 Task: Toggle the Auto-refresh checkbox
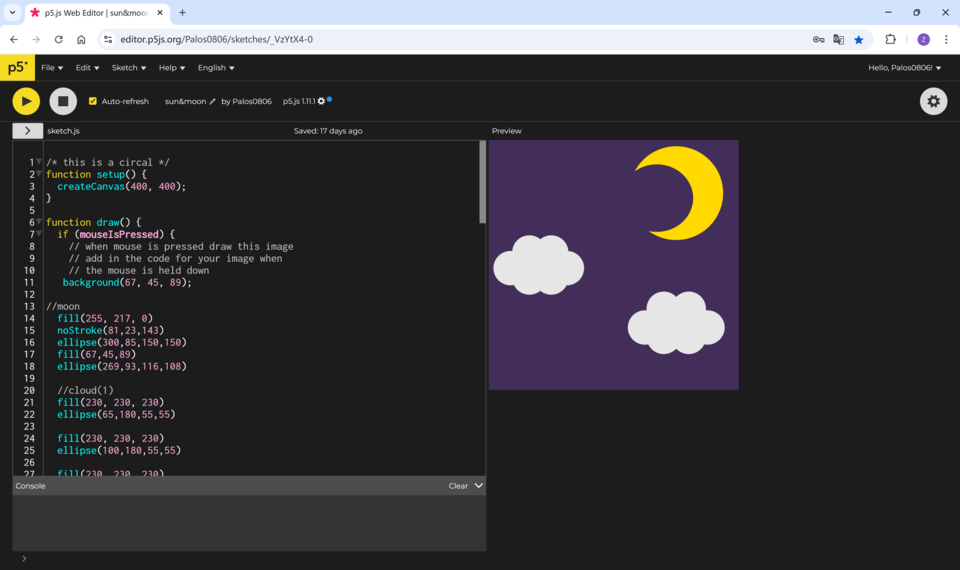[93, 102]
